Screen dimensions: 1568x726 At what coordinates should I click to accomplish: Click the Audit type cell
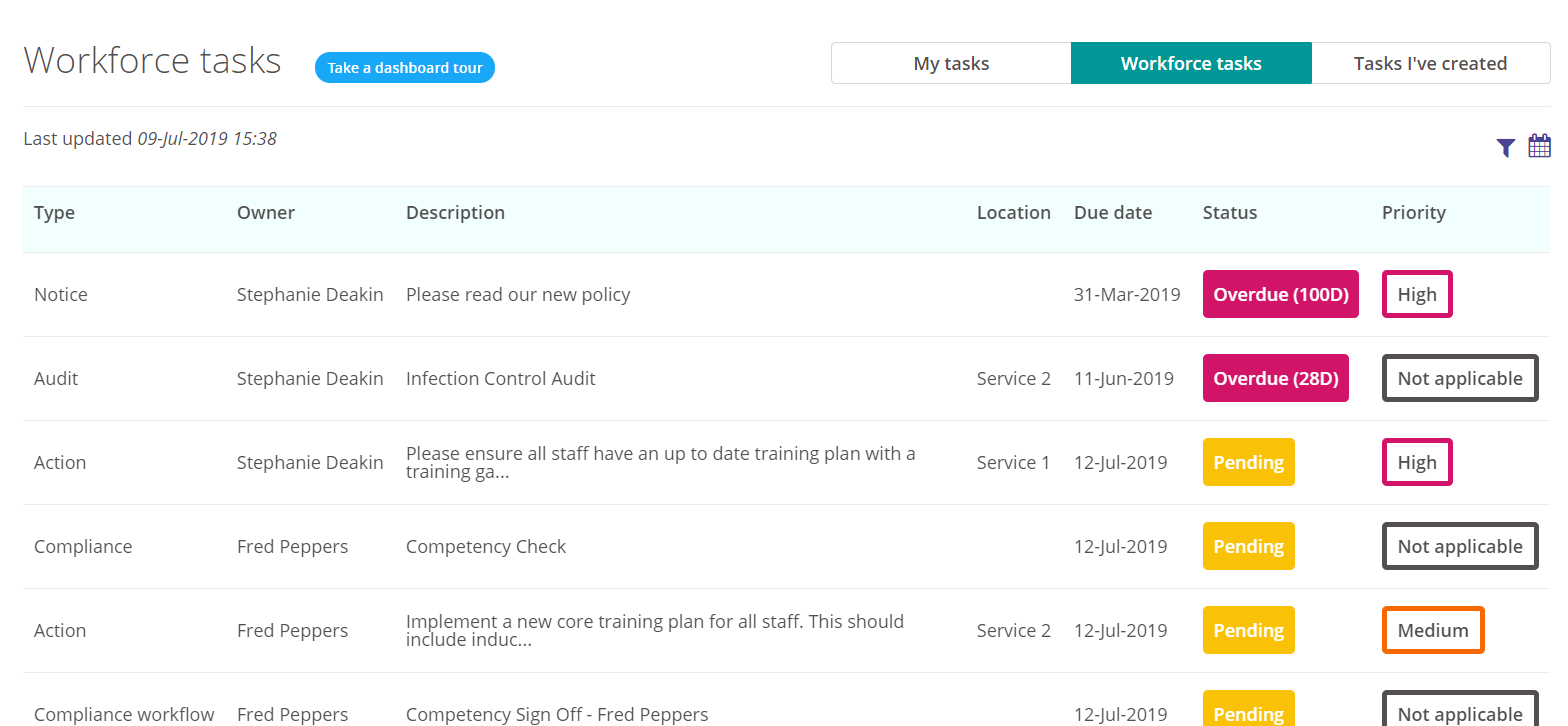56,378
